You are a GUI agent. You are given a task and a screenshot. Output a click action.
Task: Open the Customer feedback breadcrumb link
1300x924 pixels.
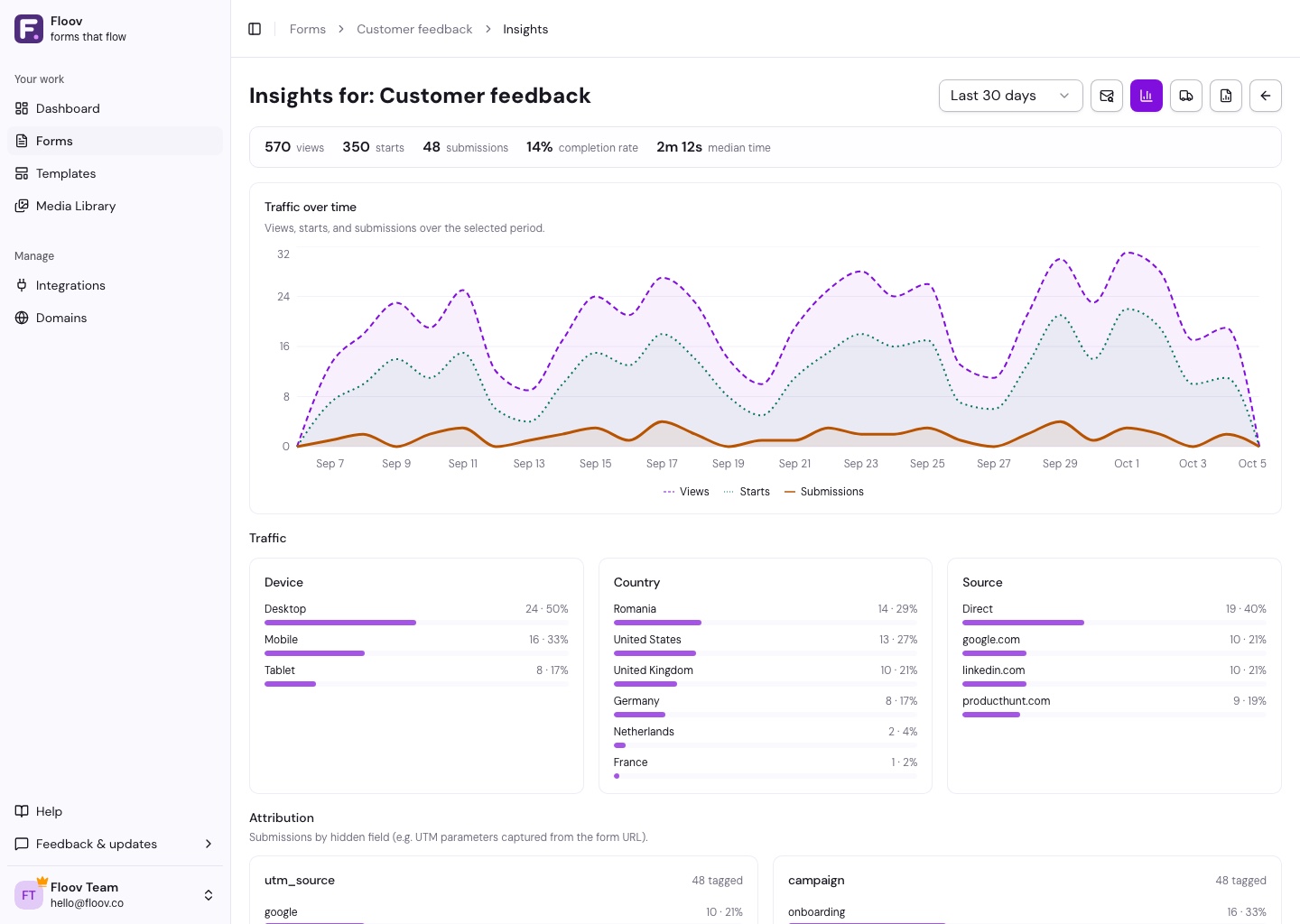click(414, 29)
